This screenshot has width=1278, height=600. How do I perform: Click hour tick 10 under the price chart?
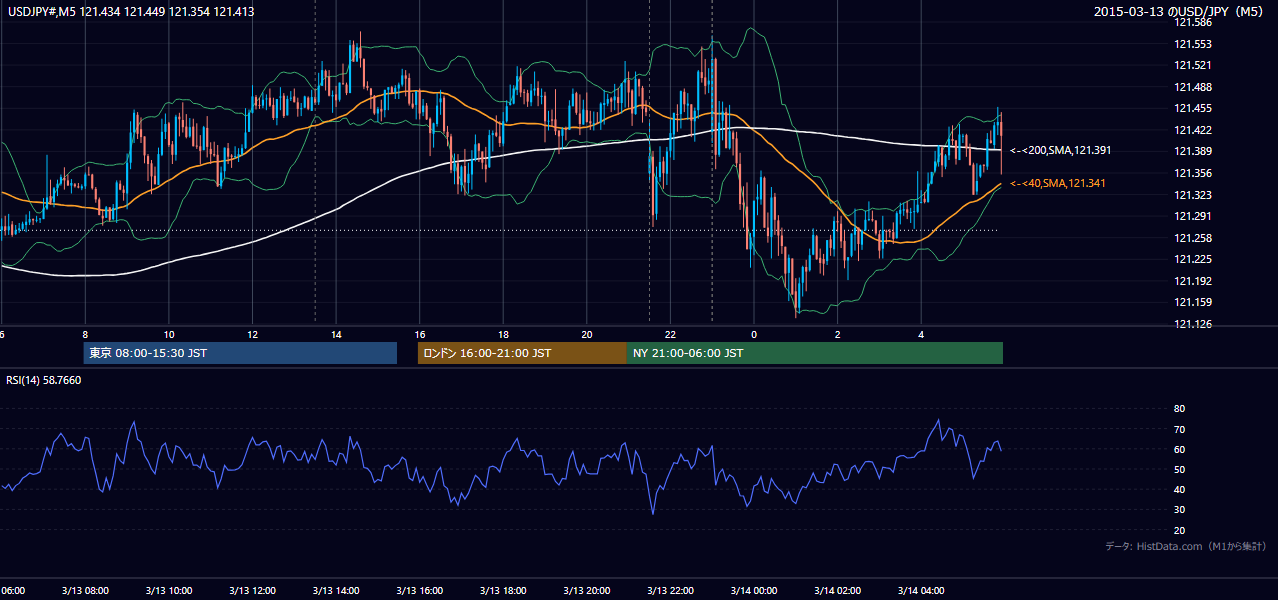(x=169, y=334)
